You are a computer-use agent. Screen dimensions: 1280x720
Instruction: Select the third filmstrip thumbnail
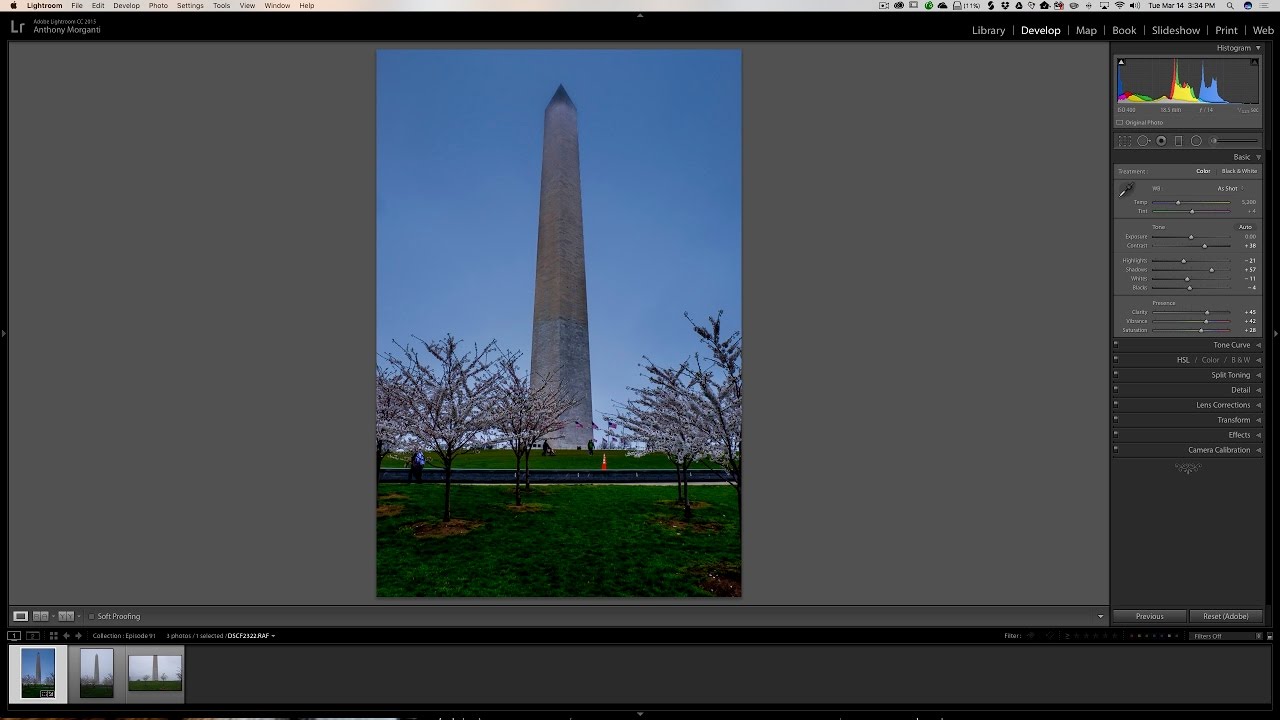[155, 673]
